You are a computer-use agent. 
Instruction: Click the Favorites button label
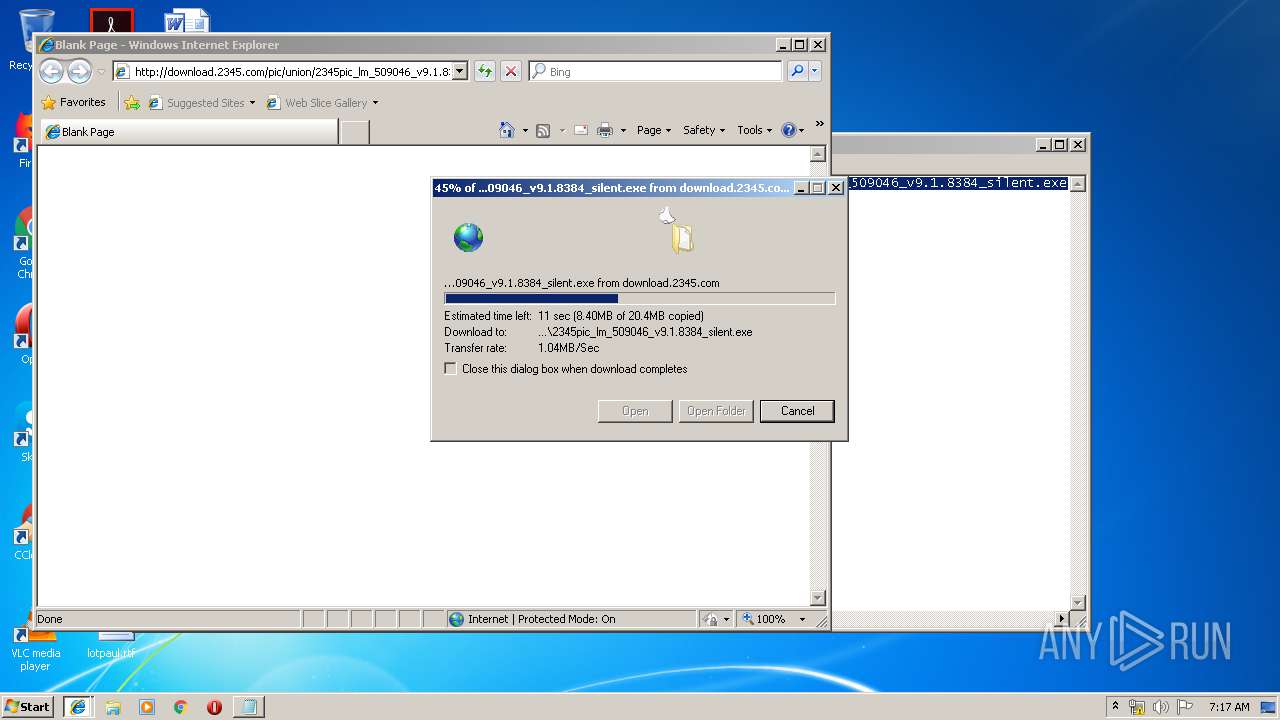[x=82, y=102]
